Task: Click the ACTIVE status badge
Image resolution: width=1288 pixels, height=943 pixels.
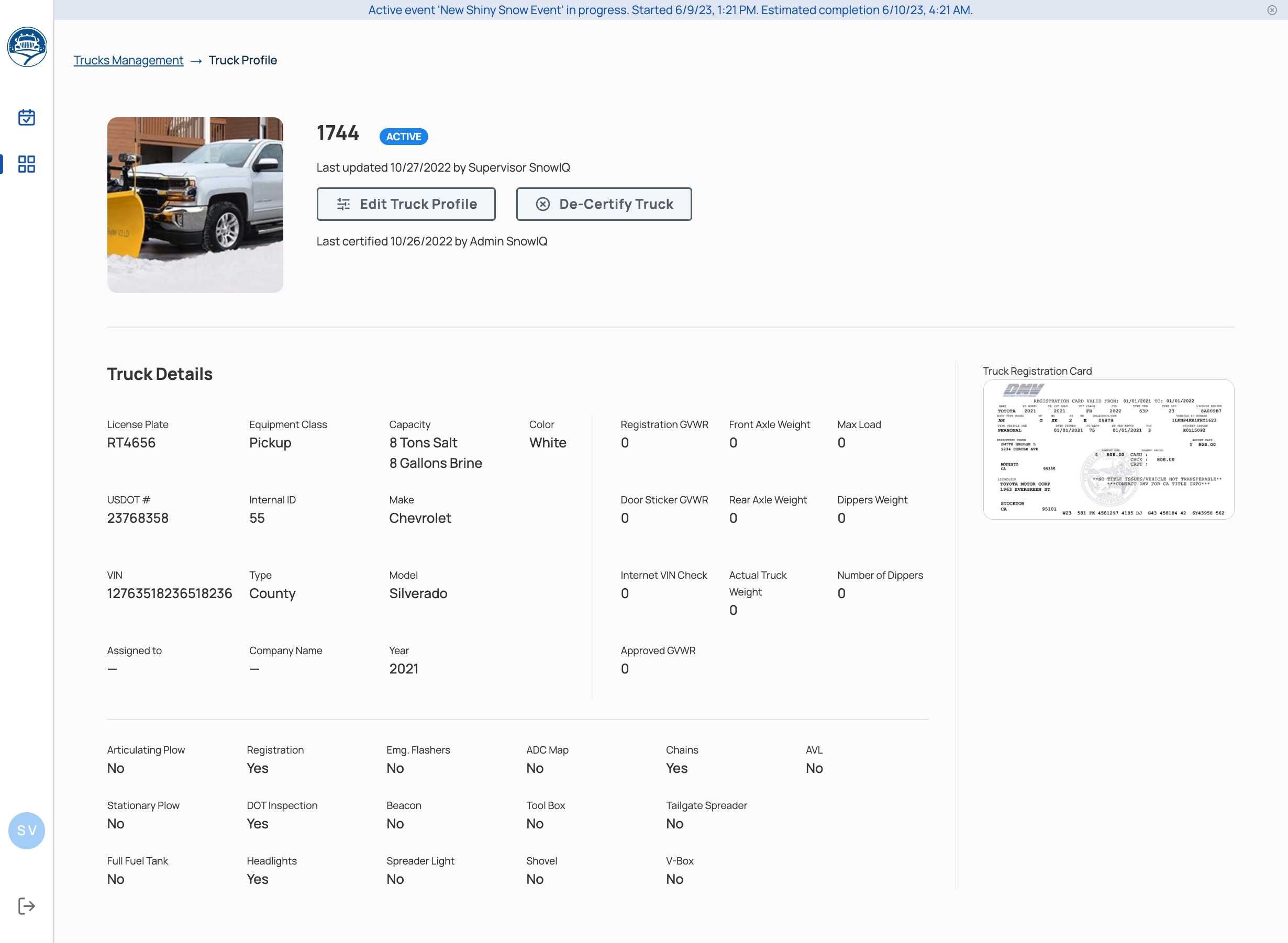Action: point(403,137)
